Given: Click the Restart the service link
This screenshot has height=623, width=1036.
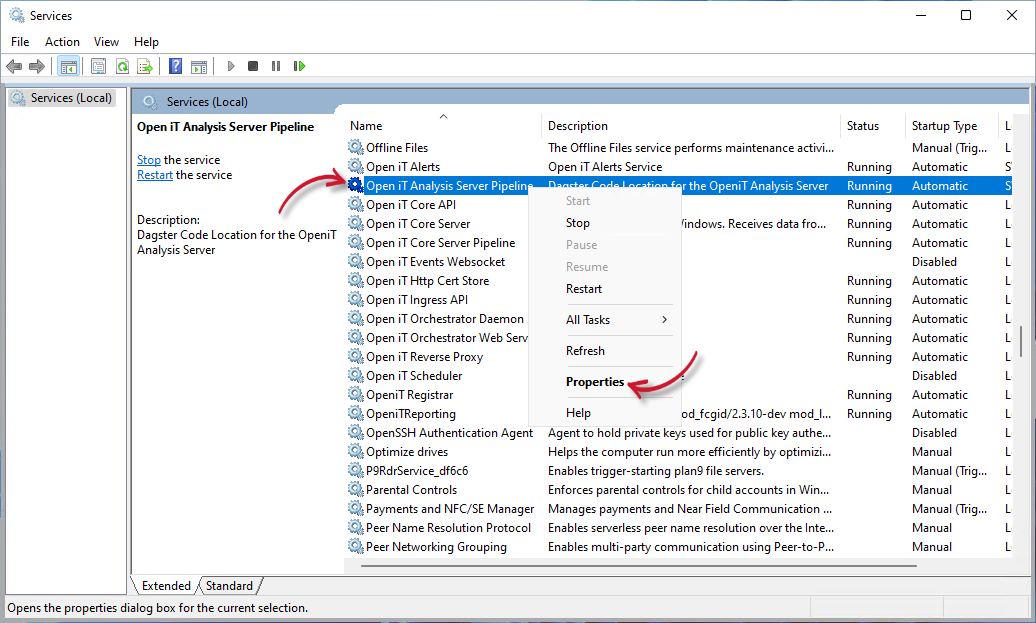Looking at the screenshot, I should [x=155, y=175].
